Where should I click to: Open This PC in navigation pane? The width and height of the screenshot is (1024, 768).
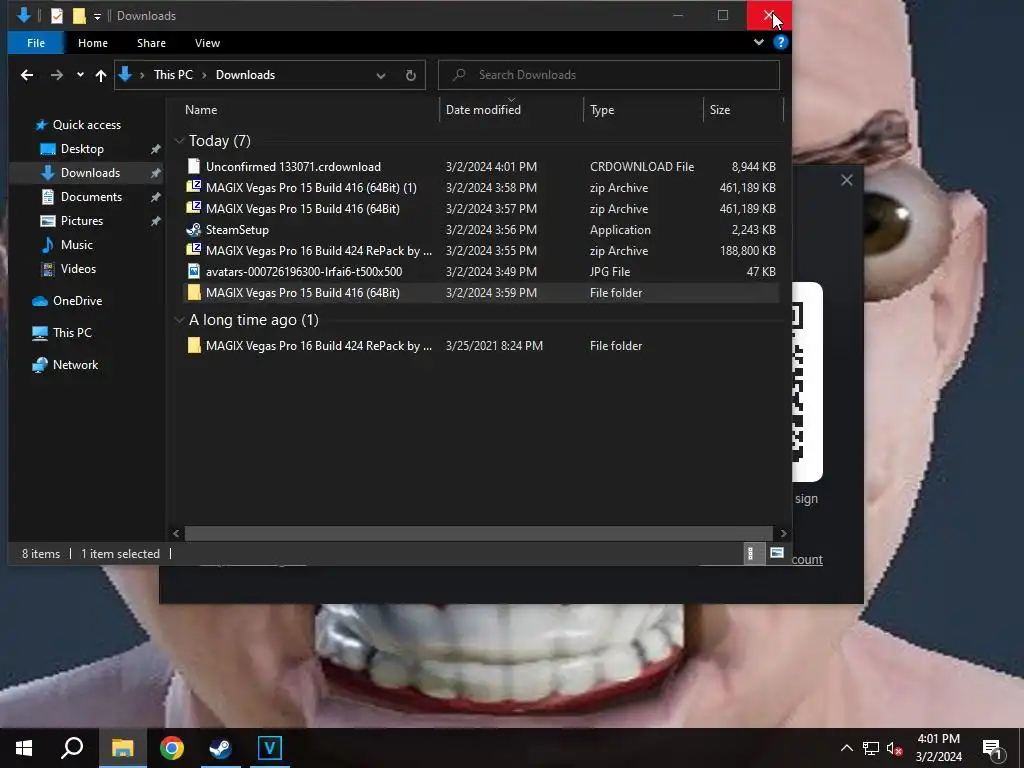[72, 332]
